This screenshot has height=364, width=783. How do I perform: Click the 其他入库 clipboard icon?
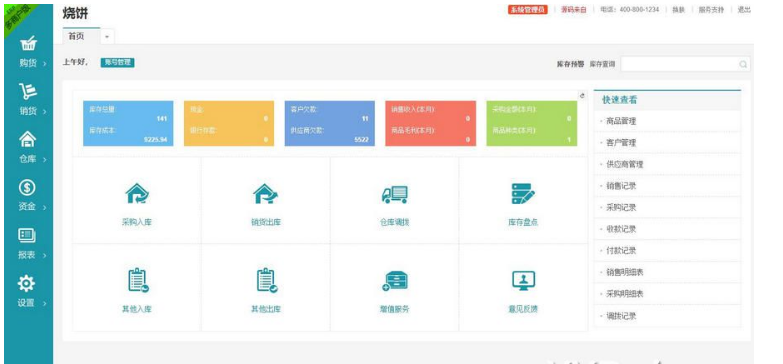coord(137,281)
